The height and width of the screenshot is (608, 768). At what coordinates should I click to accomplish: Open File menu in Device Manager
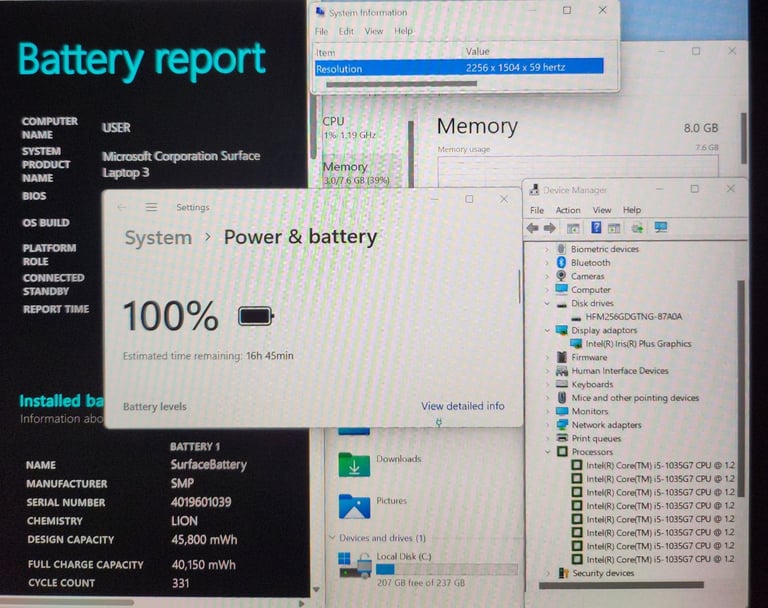537,210
